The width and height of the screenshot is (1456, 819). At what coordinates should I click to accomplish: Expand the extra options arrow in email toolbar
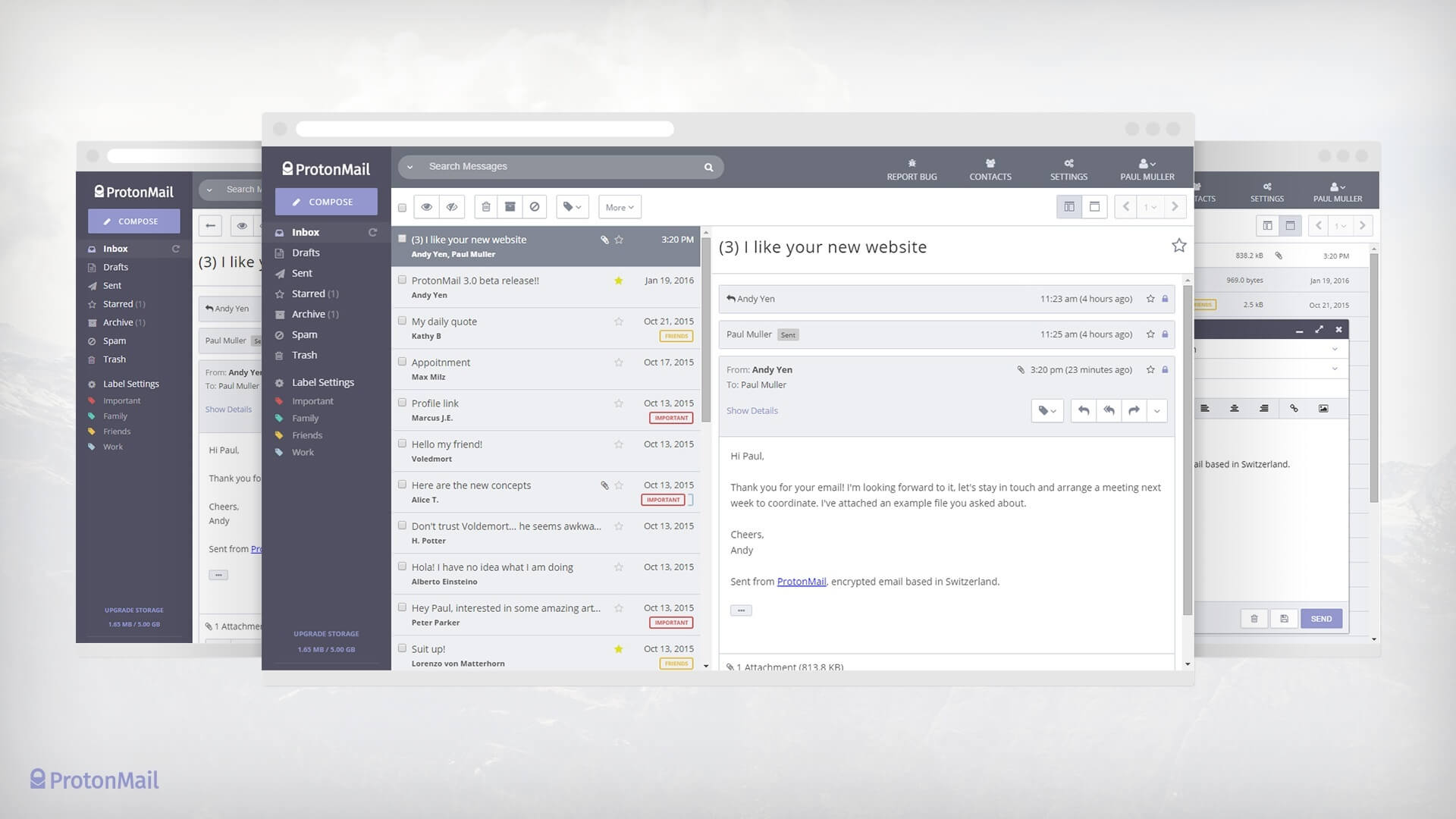click(1157, 410)
